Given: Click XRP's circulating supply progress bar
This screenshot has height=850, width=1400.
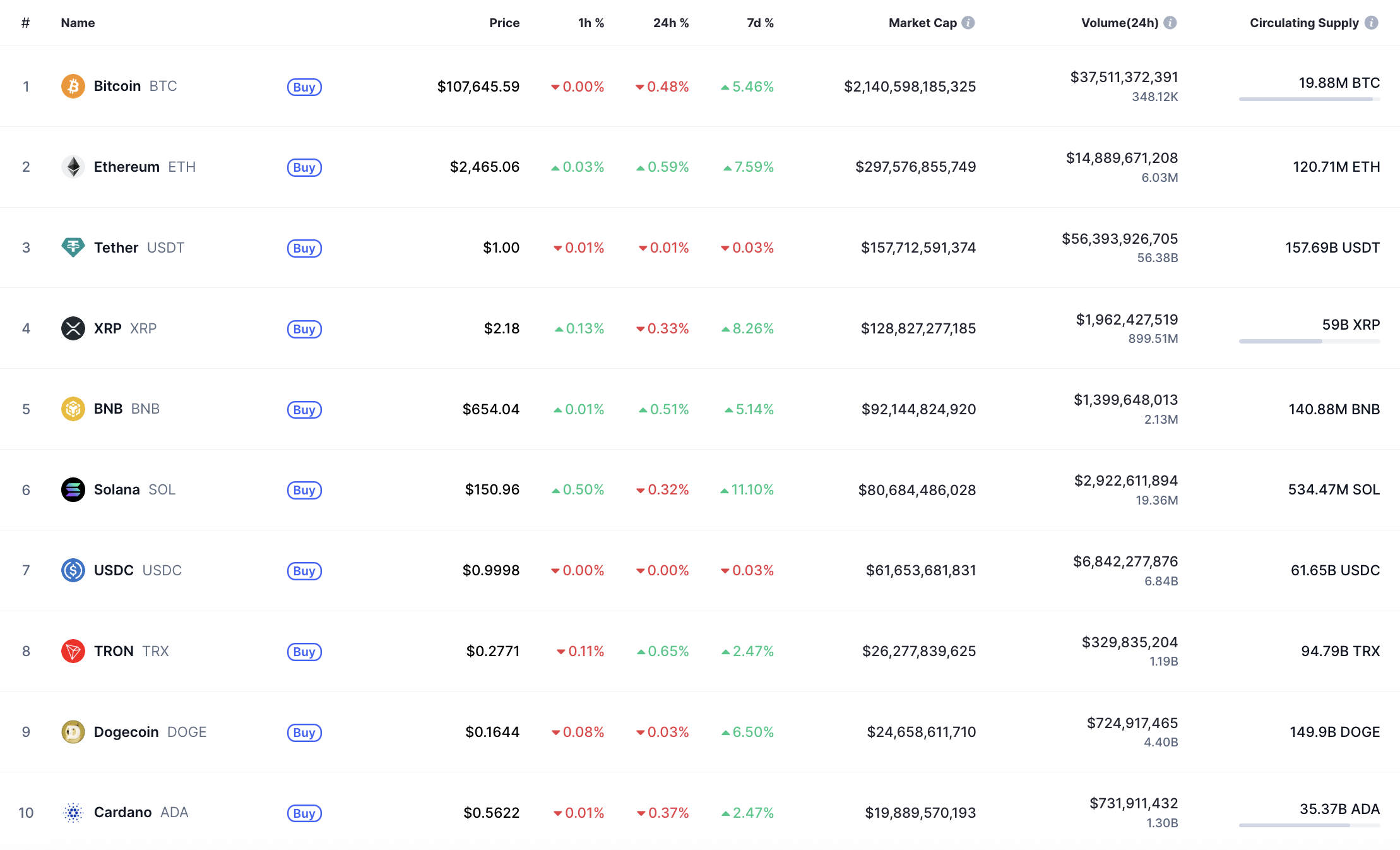Looking at the screenshot, I should [x=1309, y=341].
